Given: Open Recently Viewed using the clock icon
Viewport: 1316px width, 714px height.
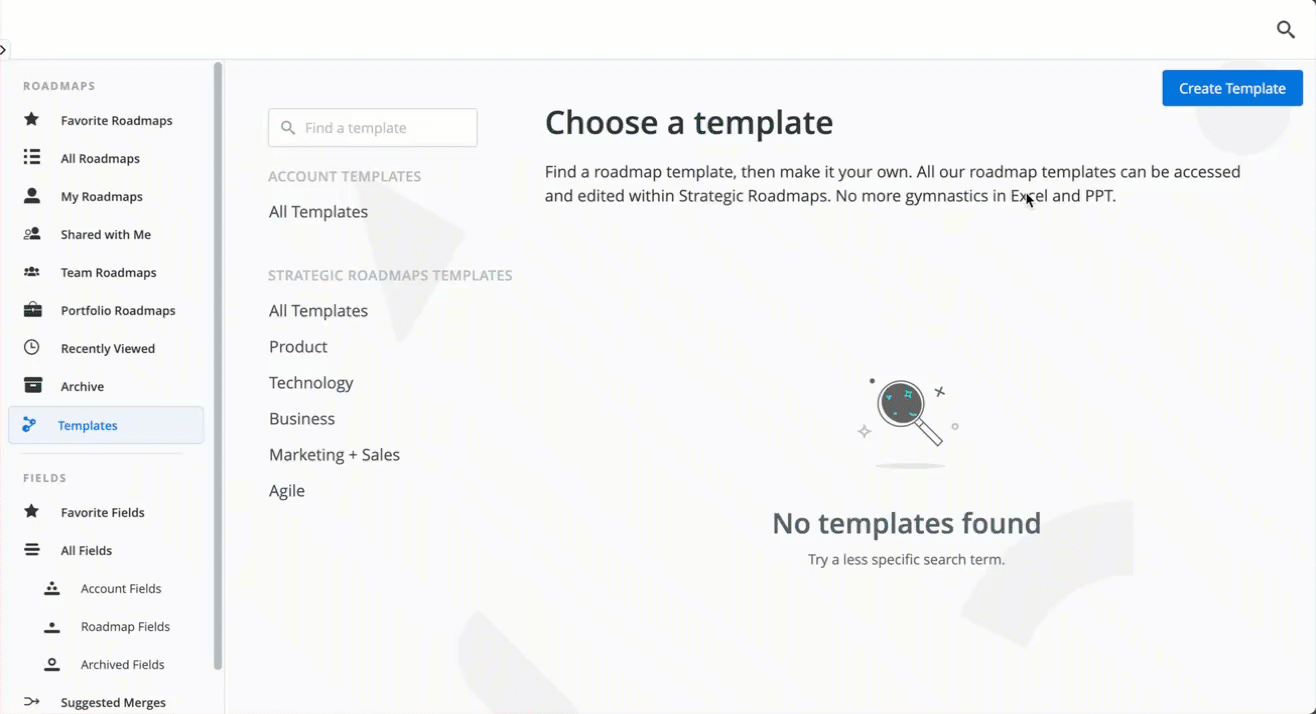Looking at the screenshot, I should [x=31, y=348].
